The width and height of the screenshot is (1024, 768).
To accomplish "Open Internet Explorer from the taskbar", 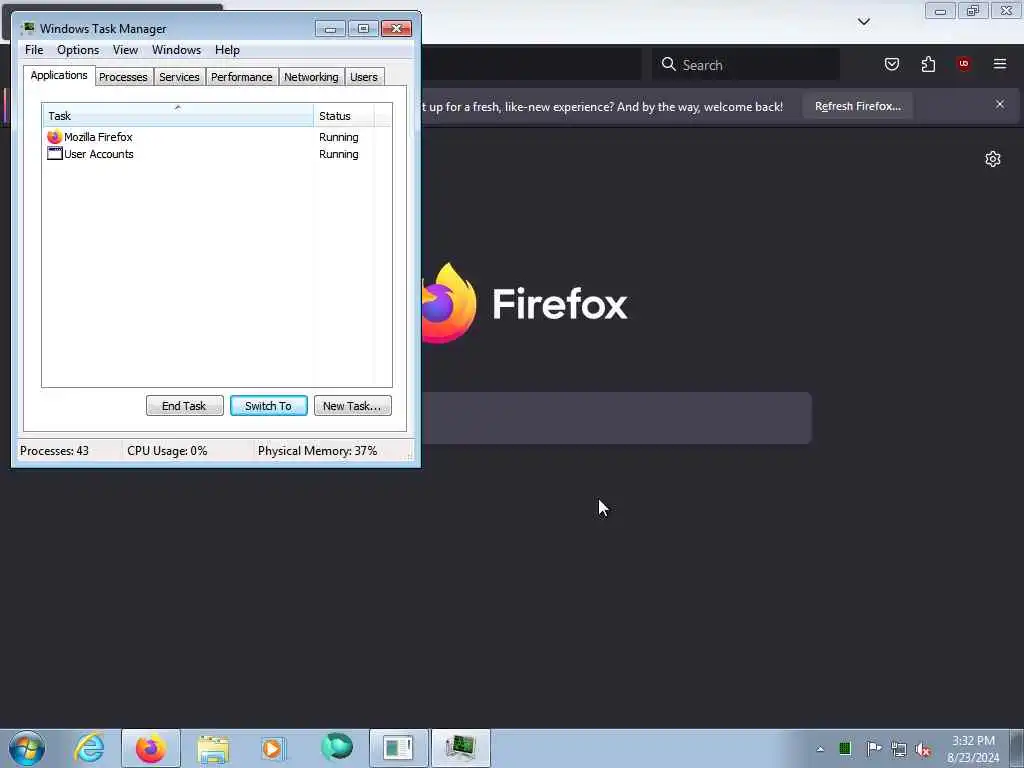I will pyautogui.click(x=89, y=748).
